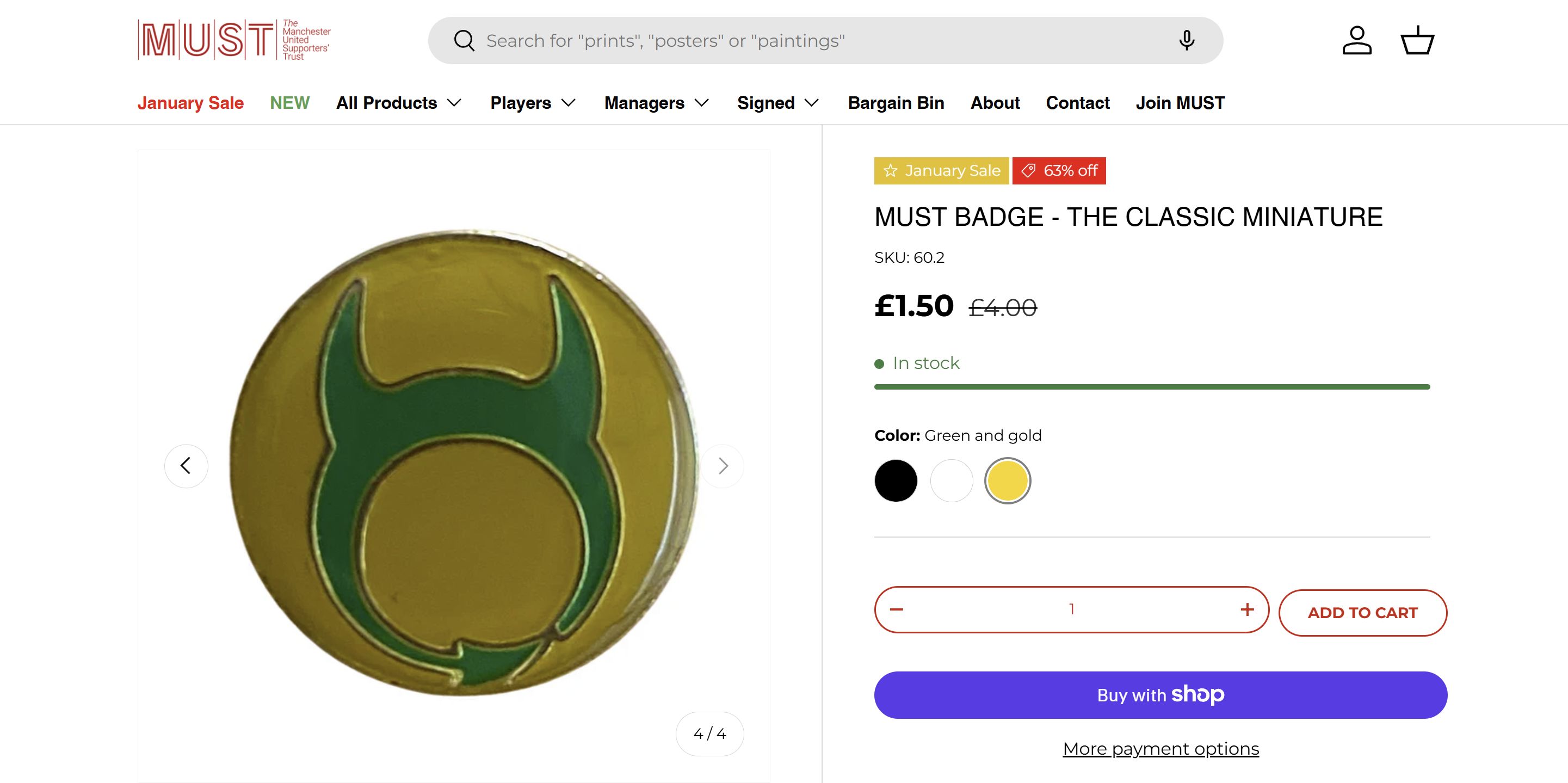Click the Add to Cart button
This screenshot has height=783, width=1568.
pyautogui.click(x=1362, y=613)
